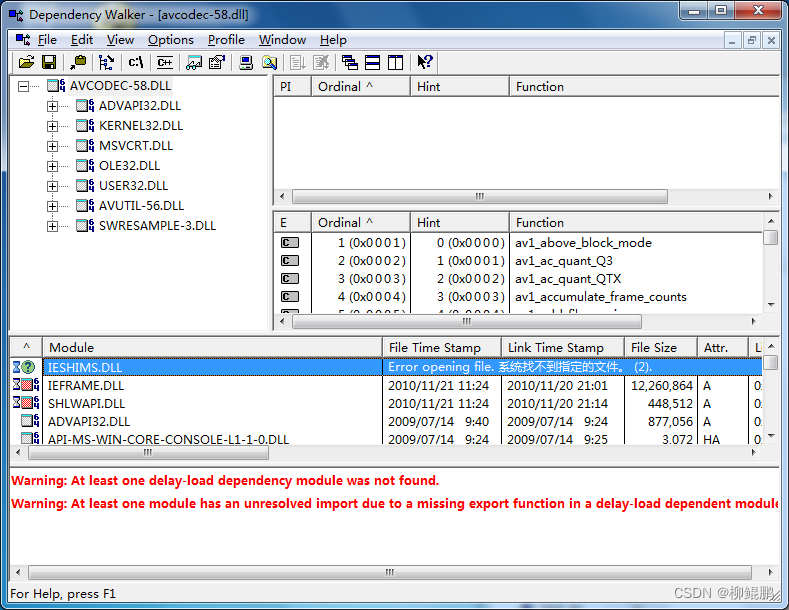Click the Copy clipboard toolbar icon
Viewport: 789px width, 610px height.
tap(78, 62)
